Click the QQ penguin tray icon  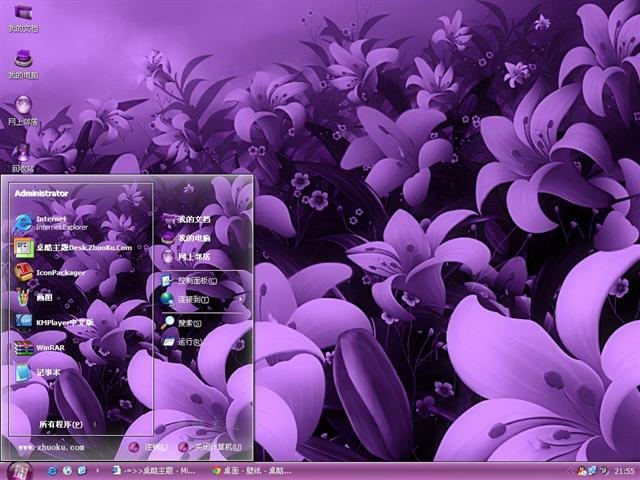pos(582,471)
